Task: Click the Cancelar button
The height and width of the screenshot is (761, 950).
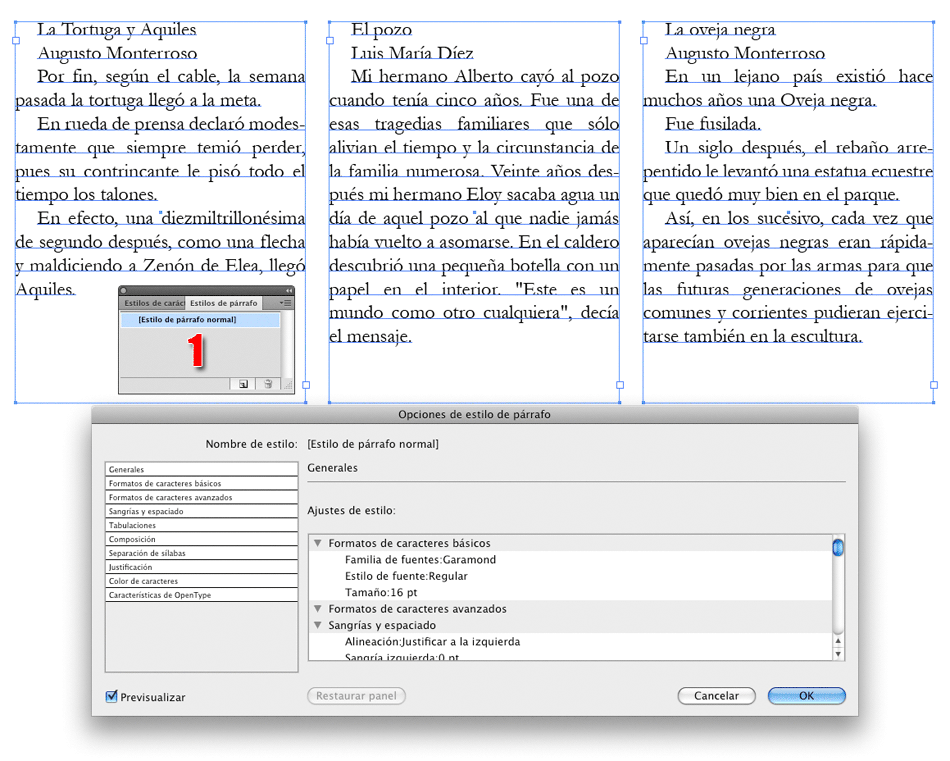Action: (x=716, y=696)
